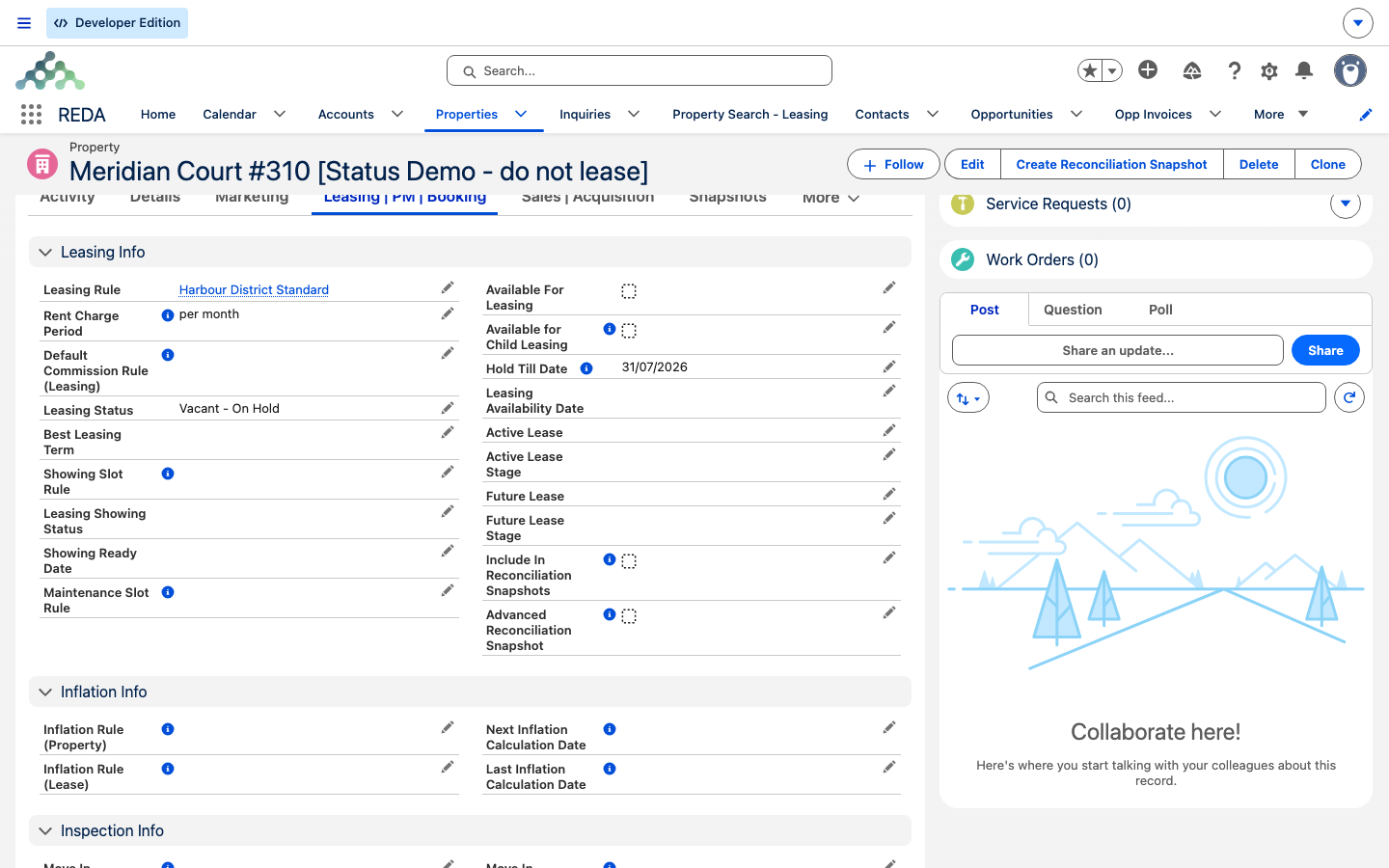Open Salesforce Help question mark icon
Screen dimensions: 1389x868
(1234, 70)
